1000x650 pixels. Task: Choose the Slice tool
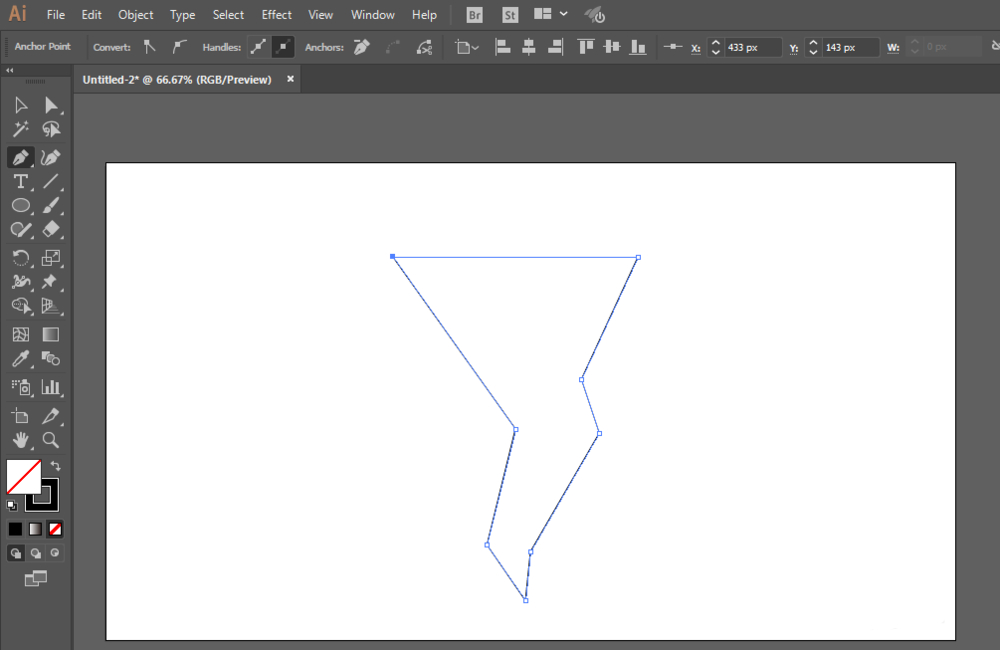(x=50, y=416)
